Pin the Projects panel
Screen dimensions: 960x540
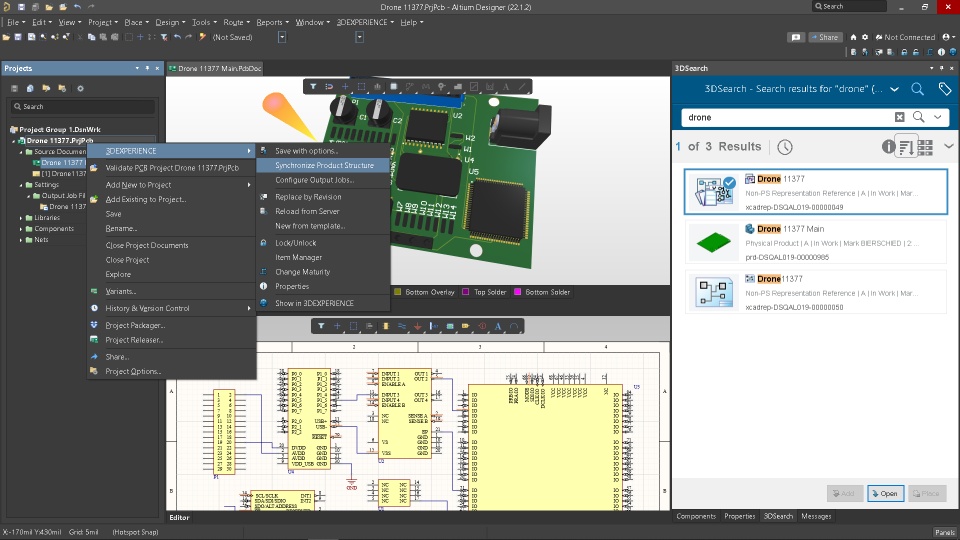[x=147, y=68]
